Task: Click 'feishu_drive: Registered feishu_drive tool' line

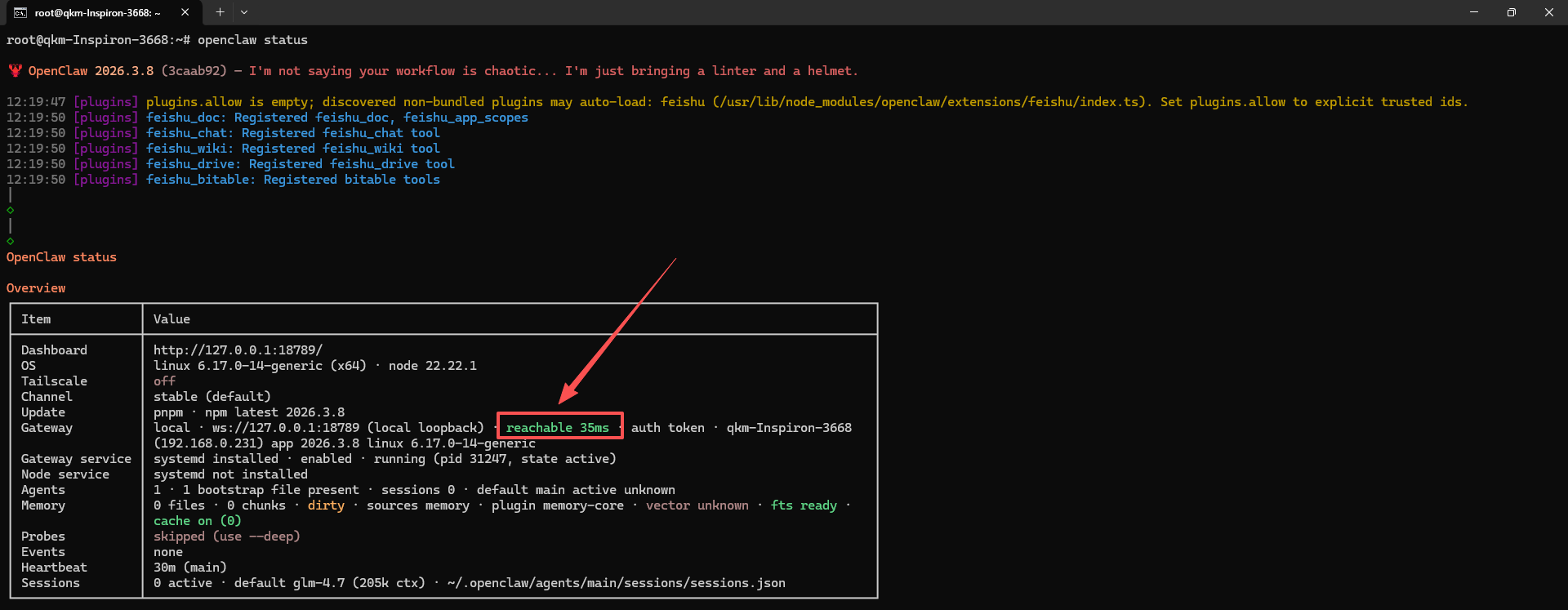Action: click(x=301, y=164)
